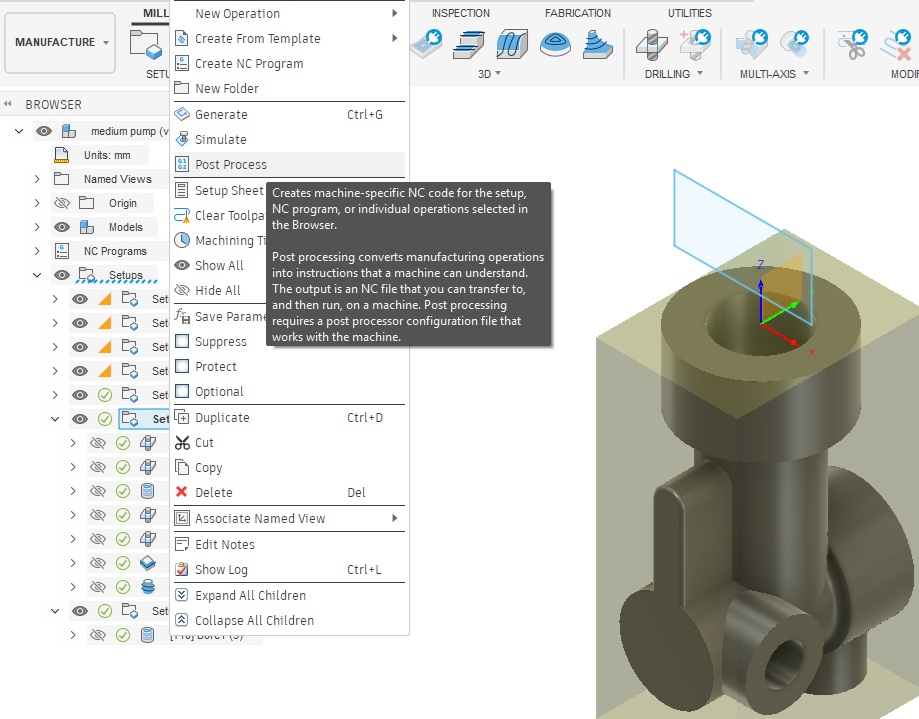The width and height of the screenshot is (919, 719).
Task: Open the DRILLING panel dropdown
Action: [674, 74]
